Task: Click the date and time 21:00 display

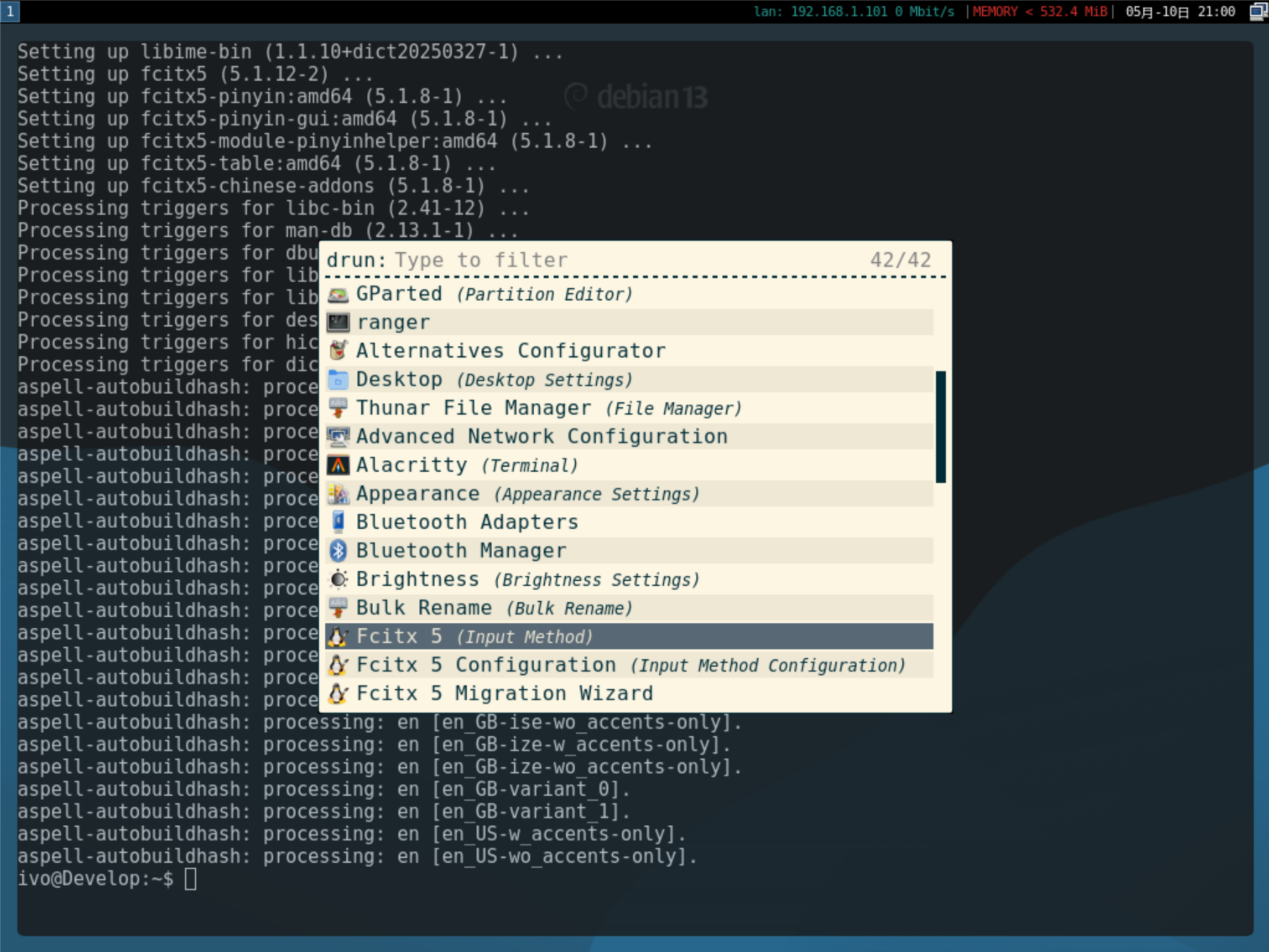Action: [1180, 11]
